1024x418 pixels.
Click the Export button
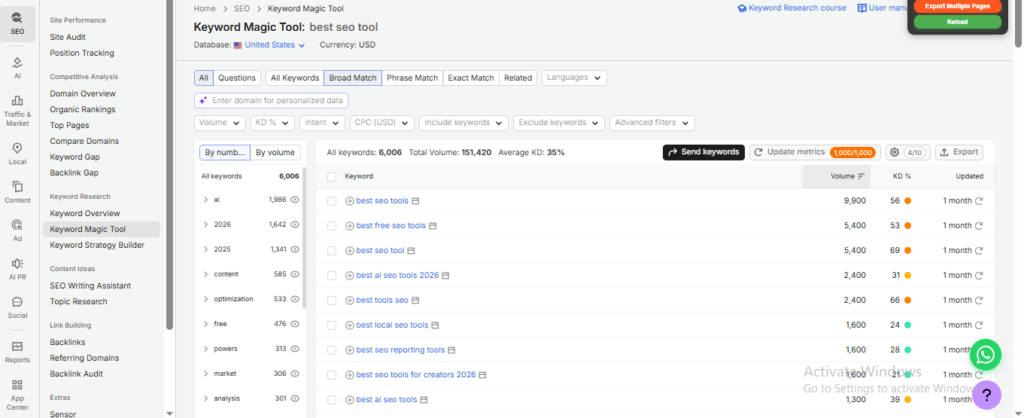point(959,152)
